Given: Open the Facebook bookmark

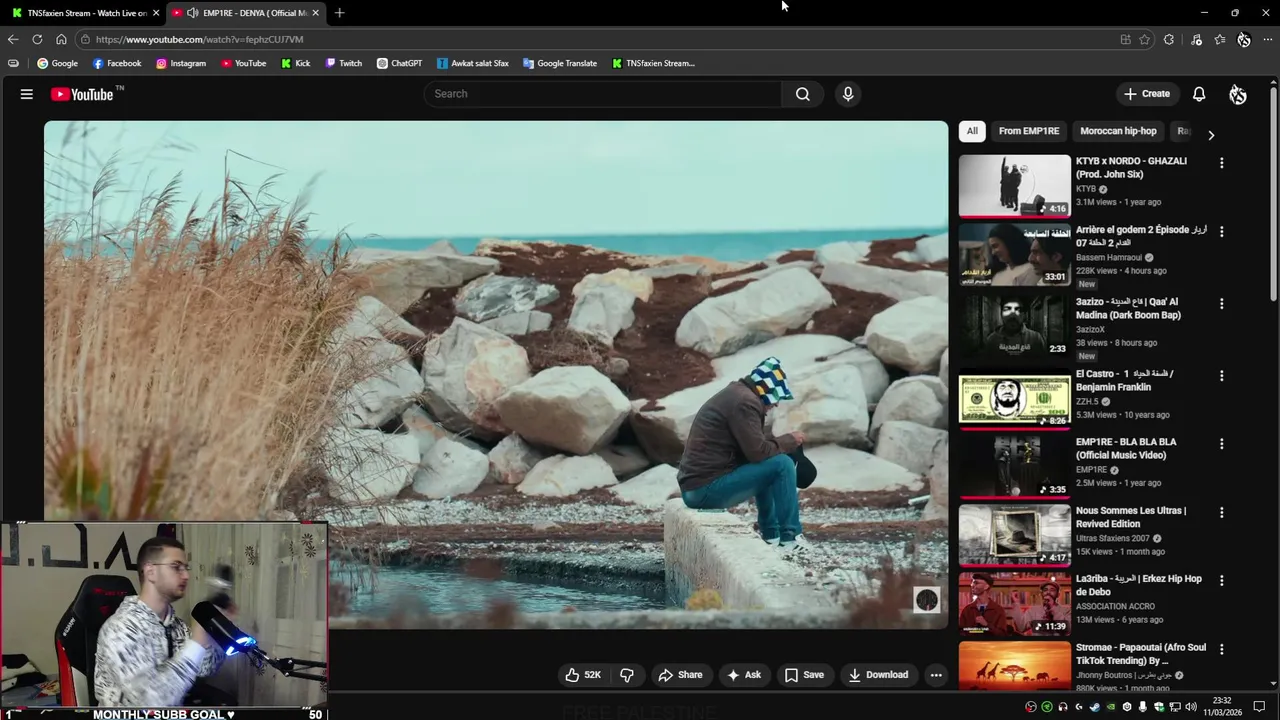Looking at the screenshot, I should point(117,63).
